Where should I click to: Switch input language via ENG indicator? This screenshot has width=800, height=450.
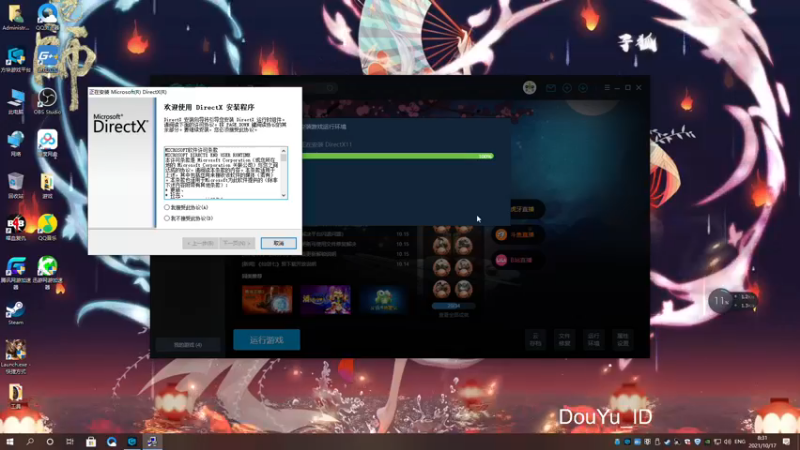[x=740, y=441]
